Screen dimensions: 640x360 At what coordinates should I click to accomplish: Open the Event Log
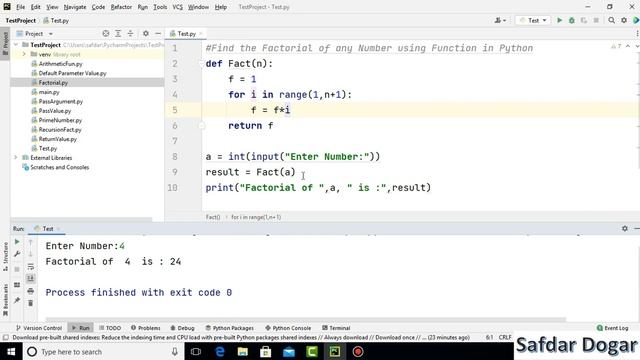point(612,328)
